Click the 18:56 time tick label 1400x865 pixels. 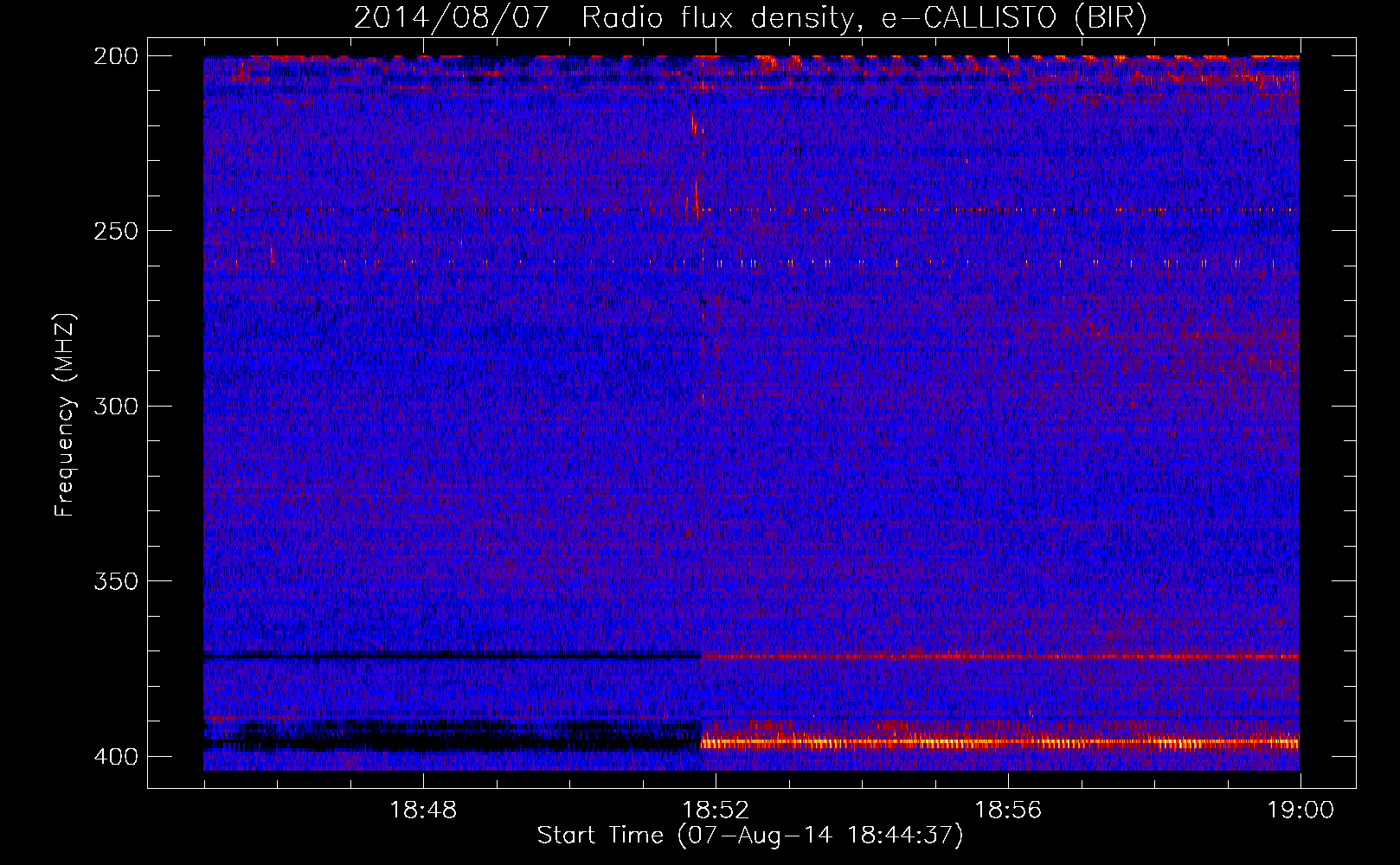click(x=1008, y=811)
